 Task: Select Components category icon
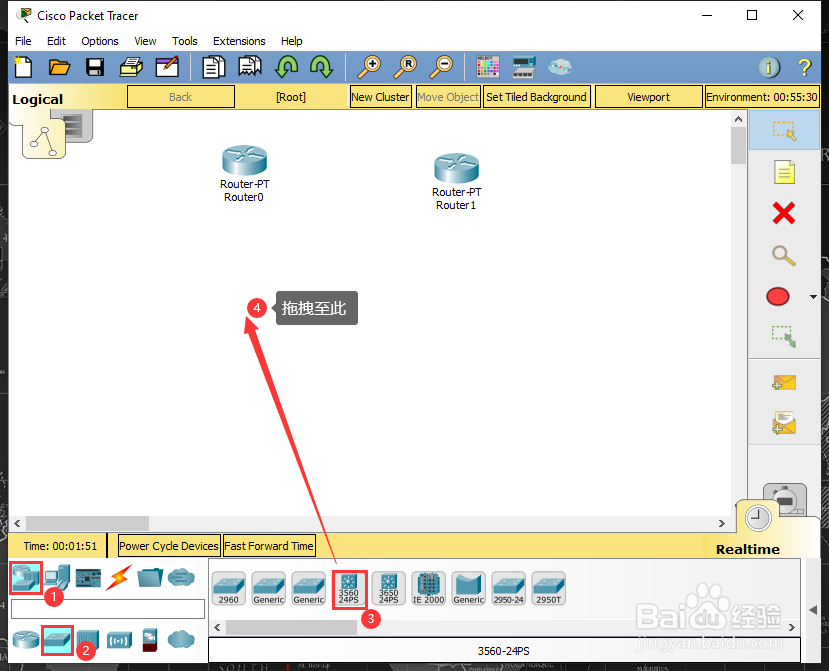pyautogui.click(x=88, y=577)
